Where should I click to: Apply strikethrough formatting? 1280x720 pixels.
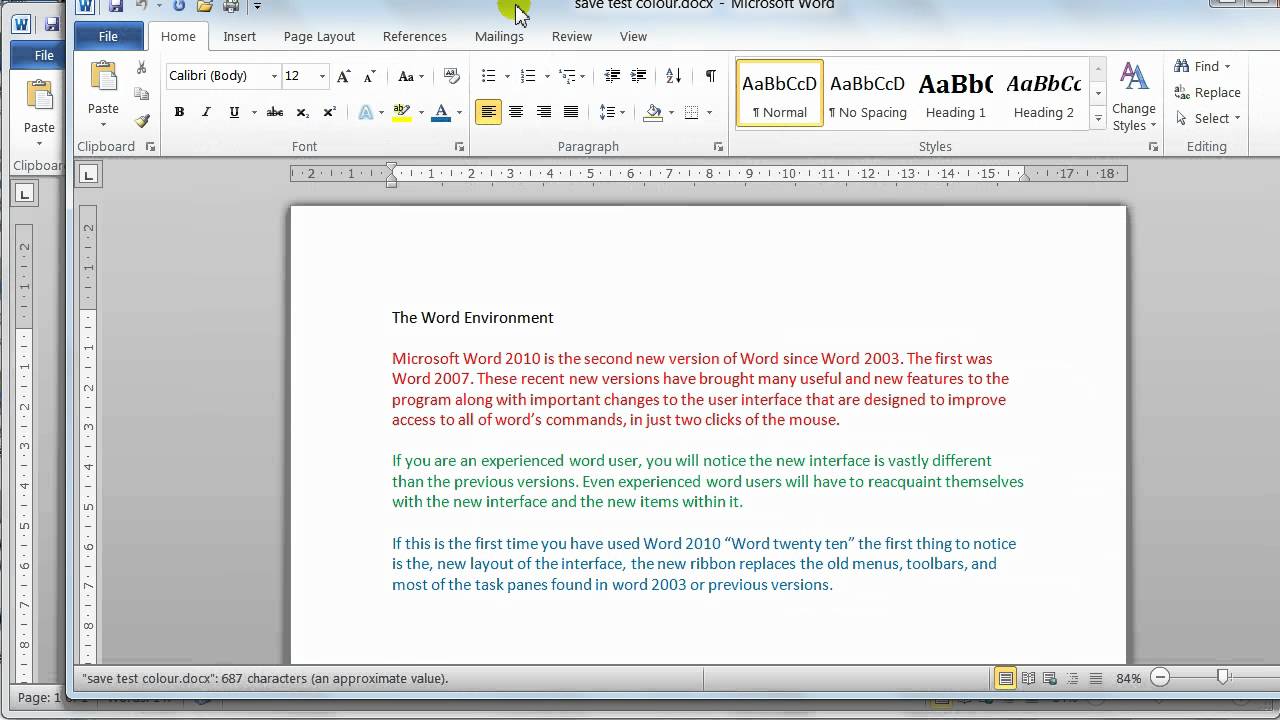coord(275,112)
